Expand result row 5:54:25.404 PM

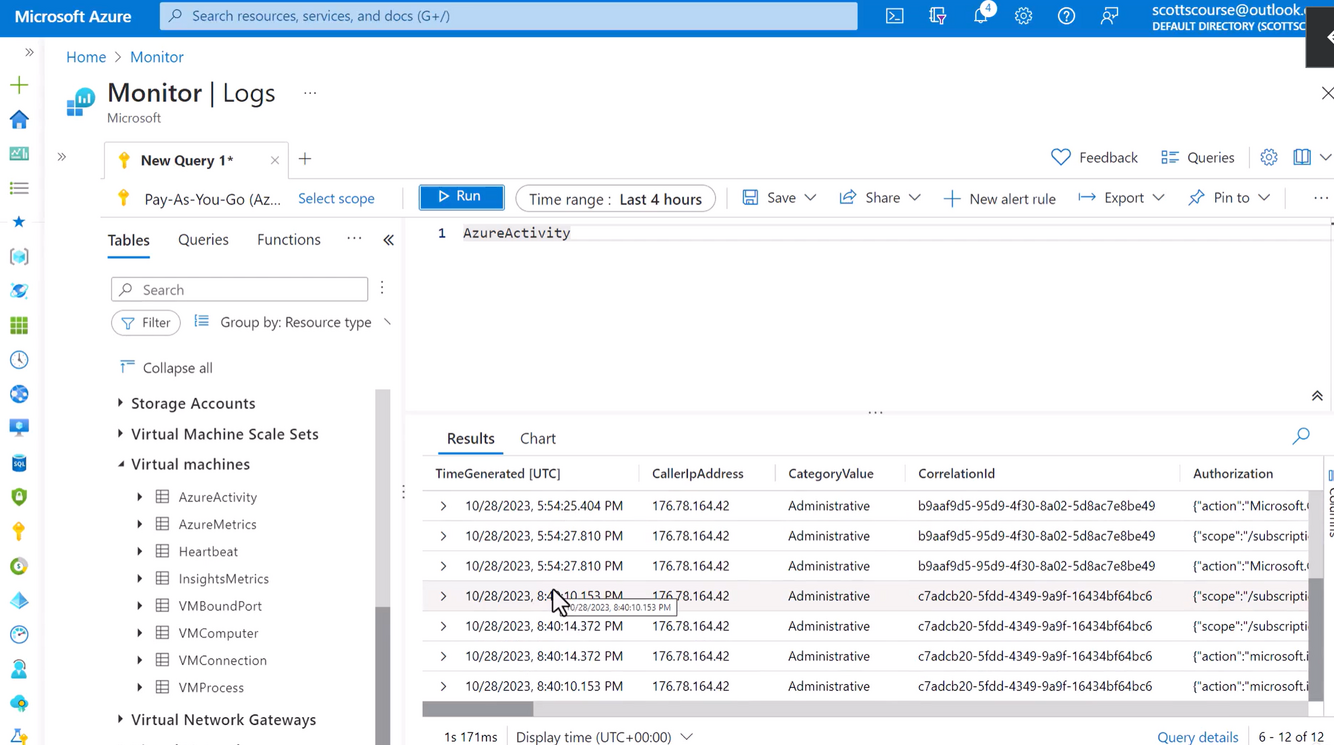coord(443,506)
